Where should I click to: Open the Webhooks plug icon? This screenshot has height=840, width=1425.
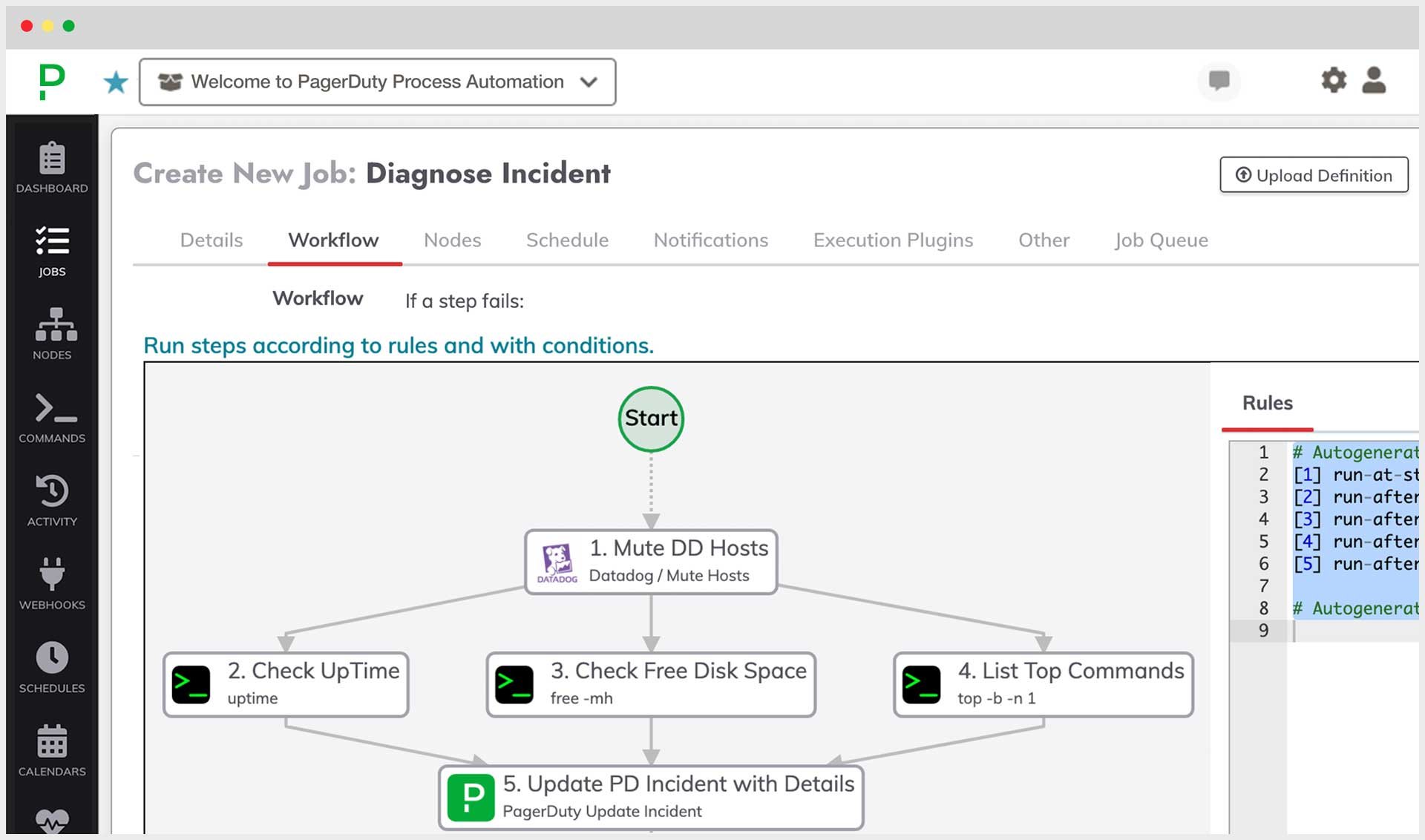tap(52, 583)
